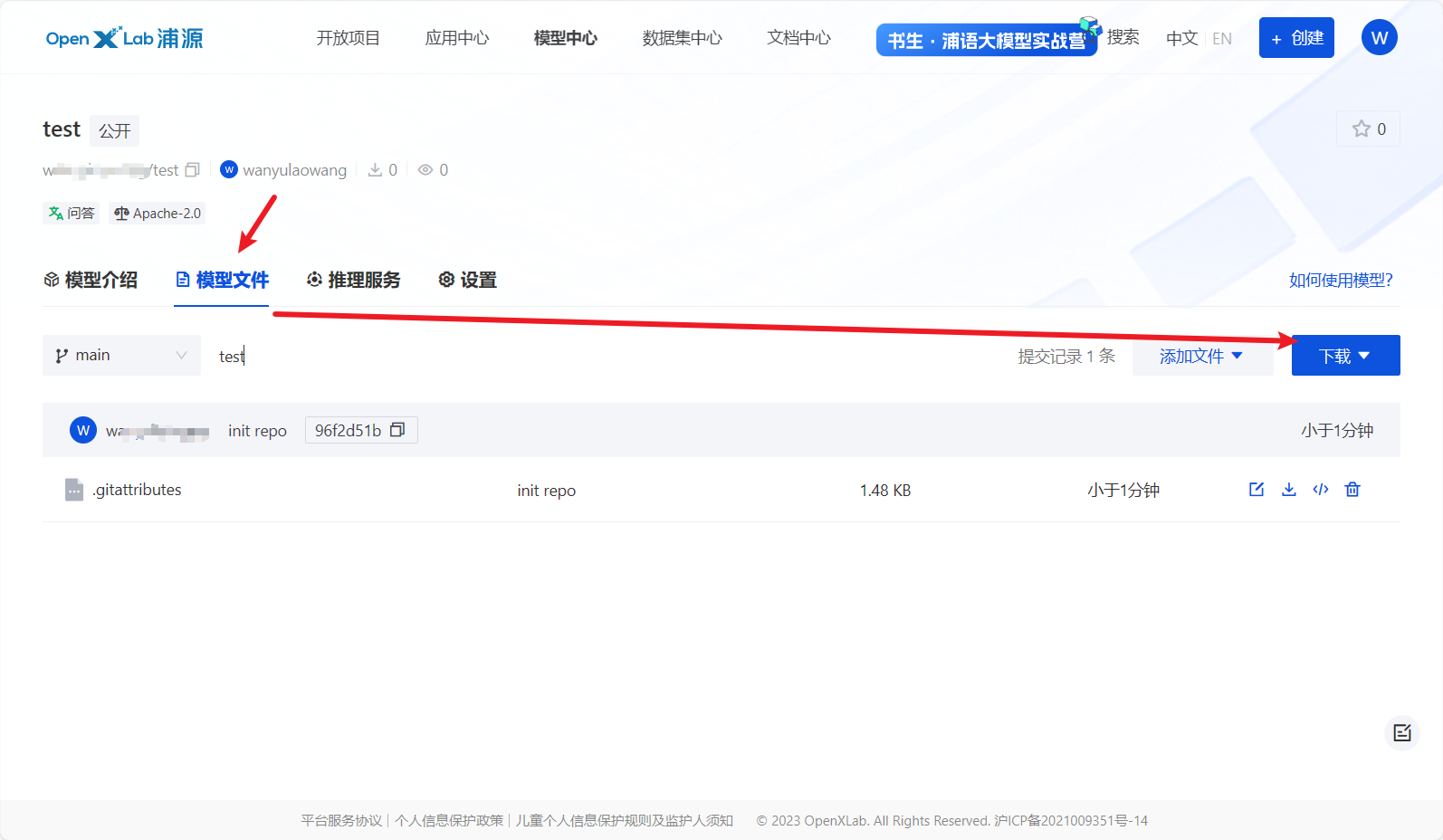Viewport: 1443px width, 840px height.
Task: Click the edit icon for .gitattributes
Action: click(1257, 490)
